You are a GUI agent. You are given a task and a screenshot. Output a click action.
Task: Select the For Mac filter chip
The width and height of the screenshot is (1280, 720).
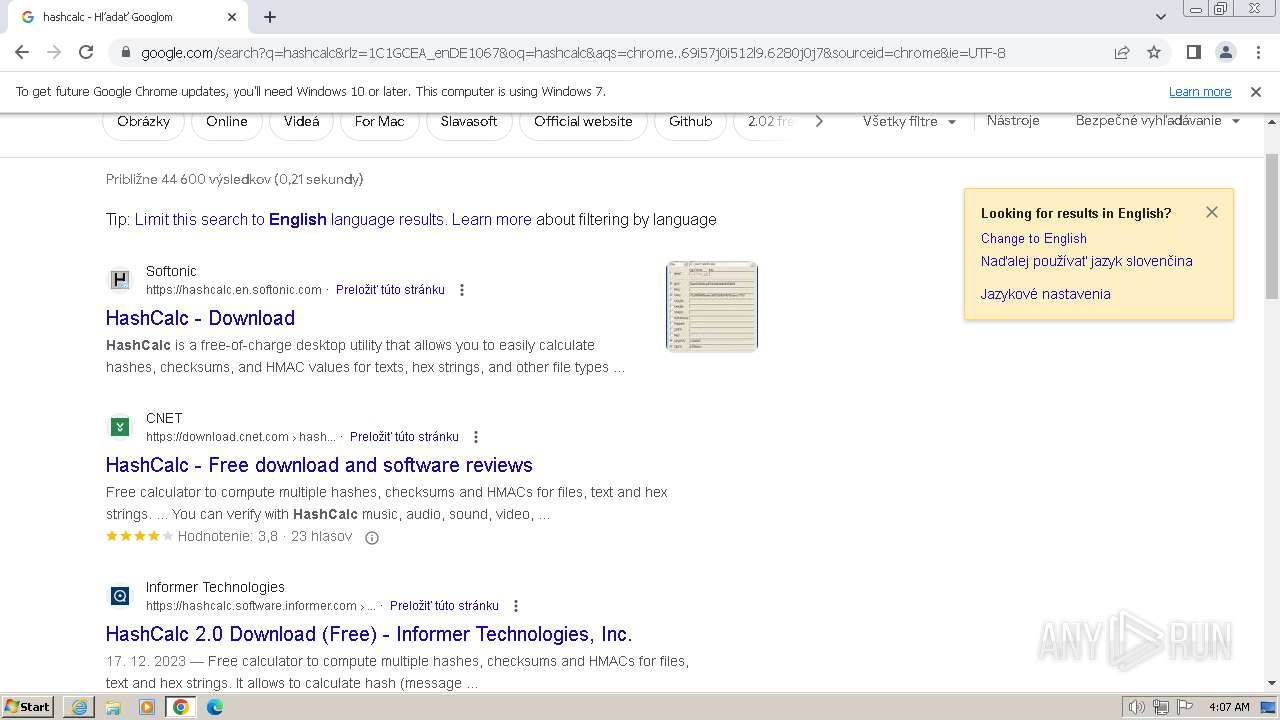coord(379,121)
